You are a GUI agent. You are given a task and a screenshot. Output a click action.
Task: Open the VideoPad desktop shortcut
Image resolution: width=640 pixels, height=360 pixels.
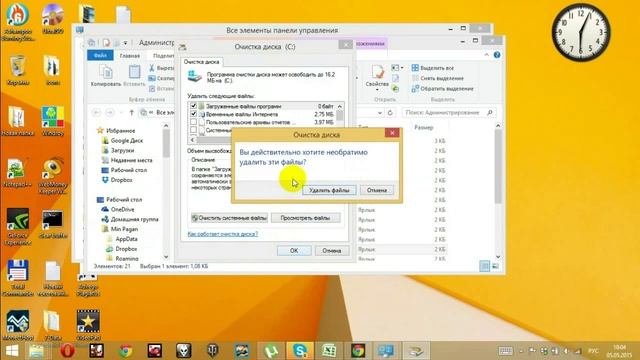click(x=88, y=325)
